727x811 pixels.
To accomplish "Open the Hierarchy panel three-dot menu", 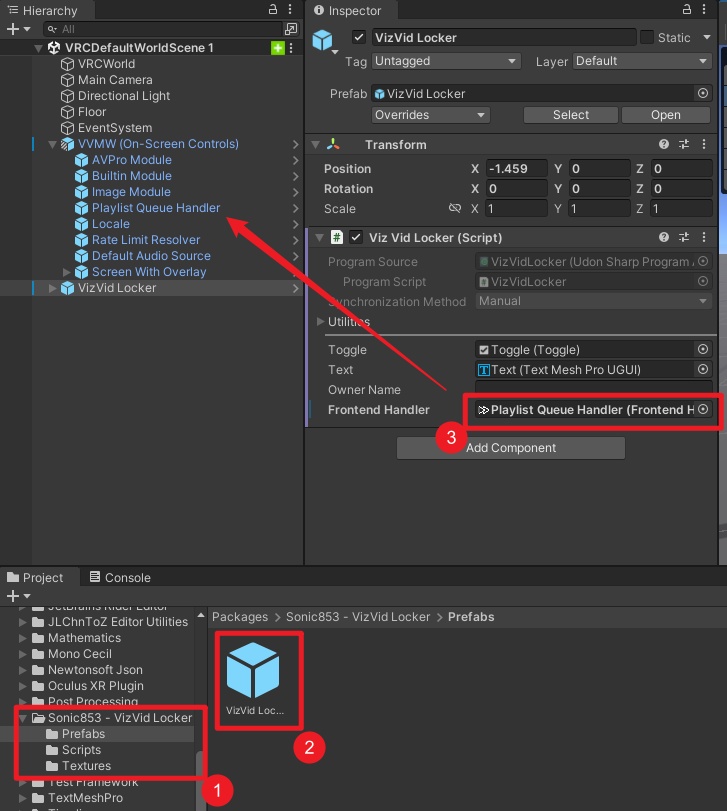I will pyautogui.click(x=290, y=9).
